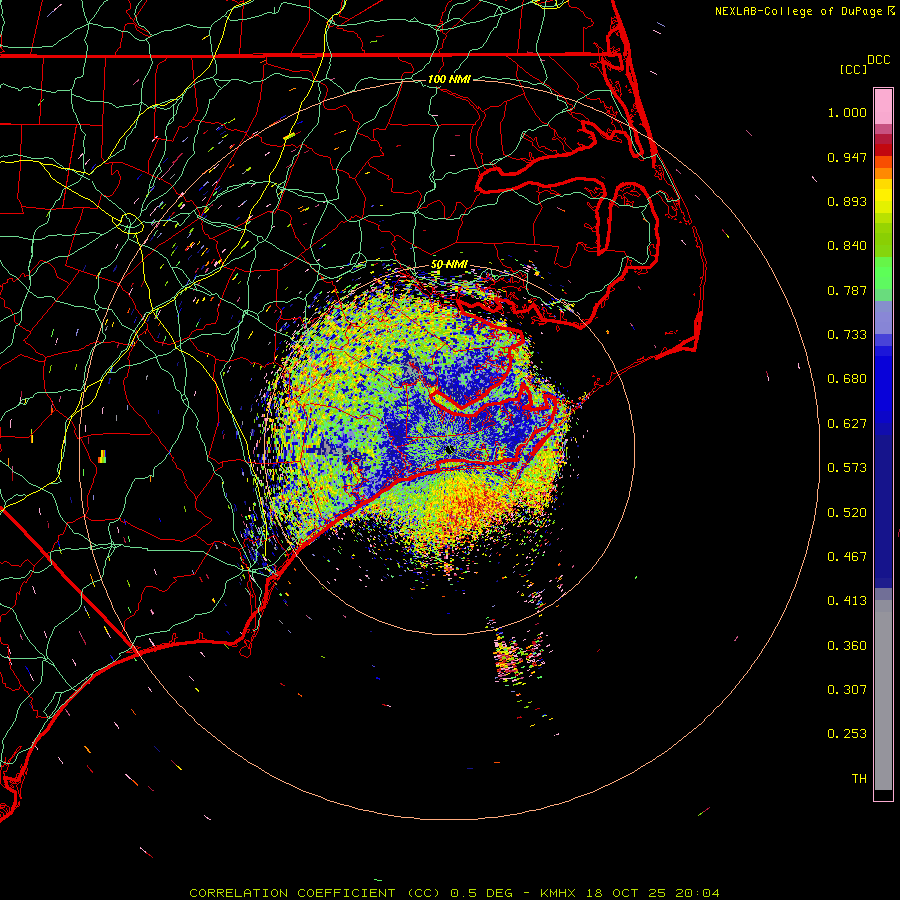Click the [CC] units label
Image resolution: width=900 pixels, height=900 pixels.
(853, 70)
